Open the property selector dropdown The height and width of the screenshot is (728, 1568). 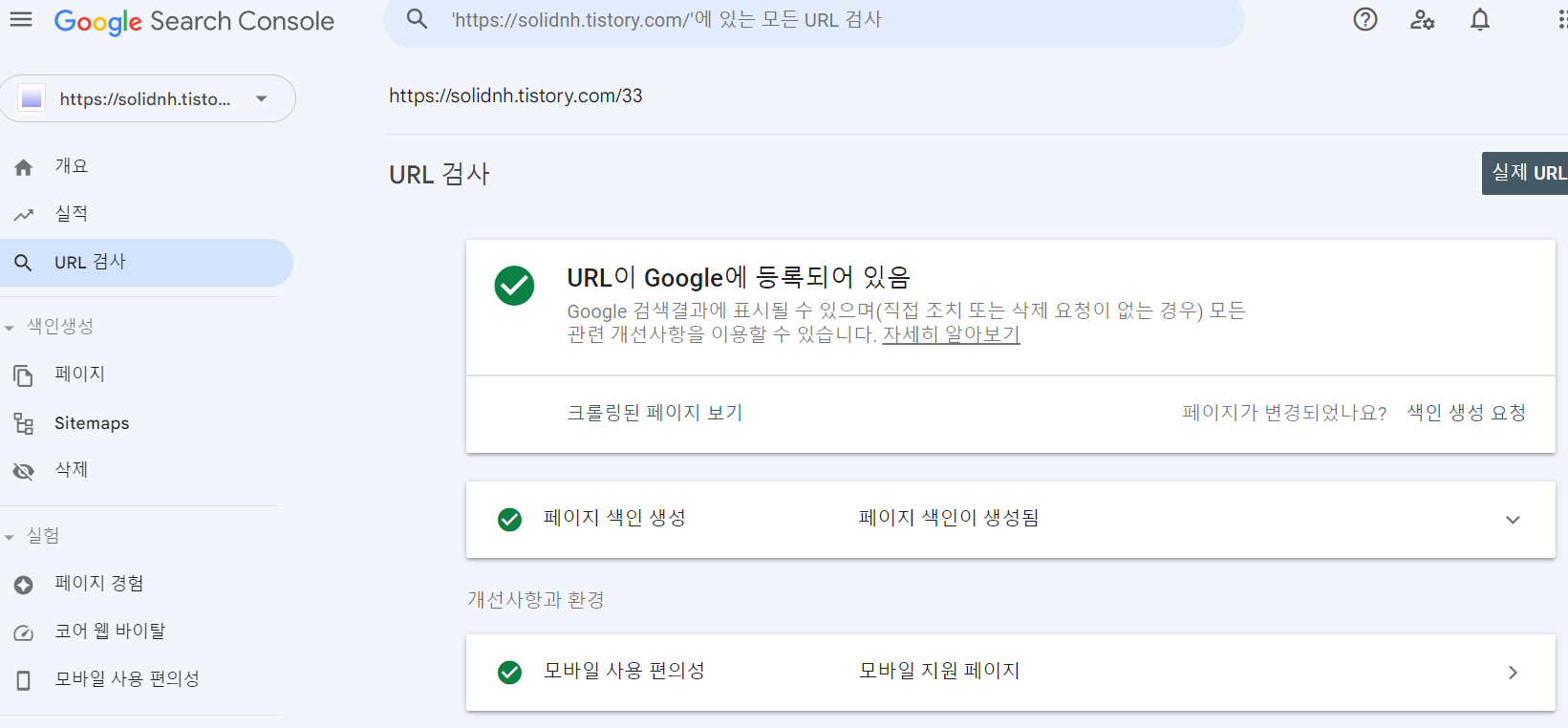147,98
